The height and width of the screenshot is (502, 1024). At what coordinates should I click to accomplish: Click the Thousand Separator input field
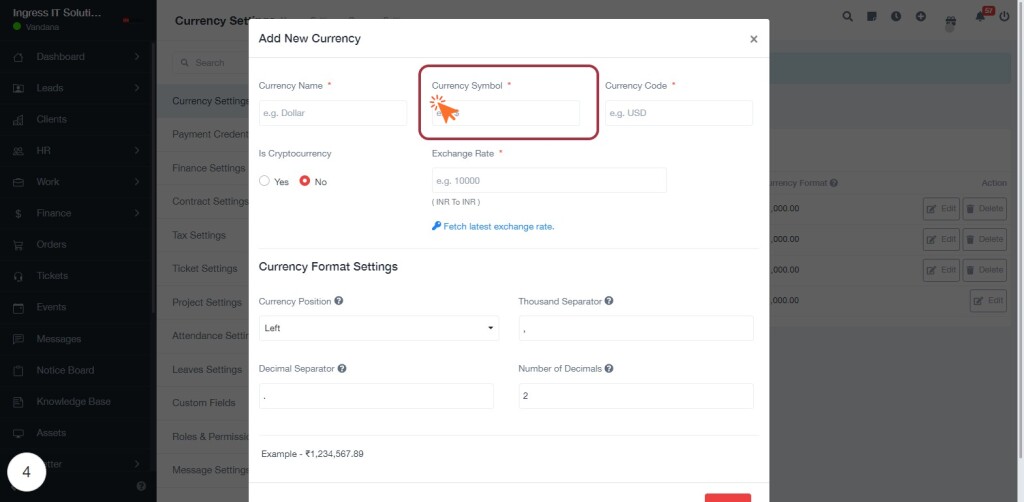pos(636,328)
